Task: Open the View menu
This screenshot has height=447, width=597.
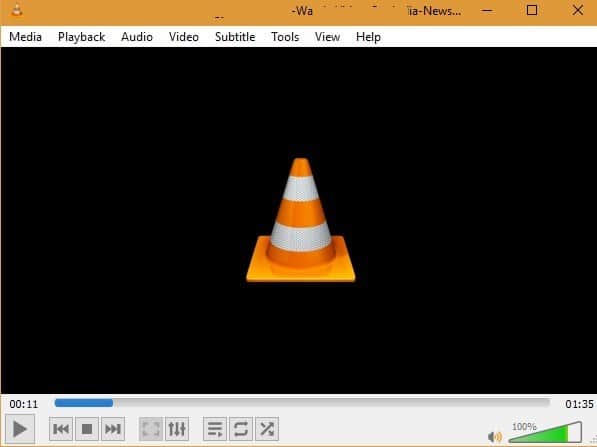Action: coord(327,37)
